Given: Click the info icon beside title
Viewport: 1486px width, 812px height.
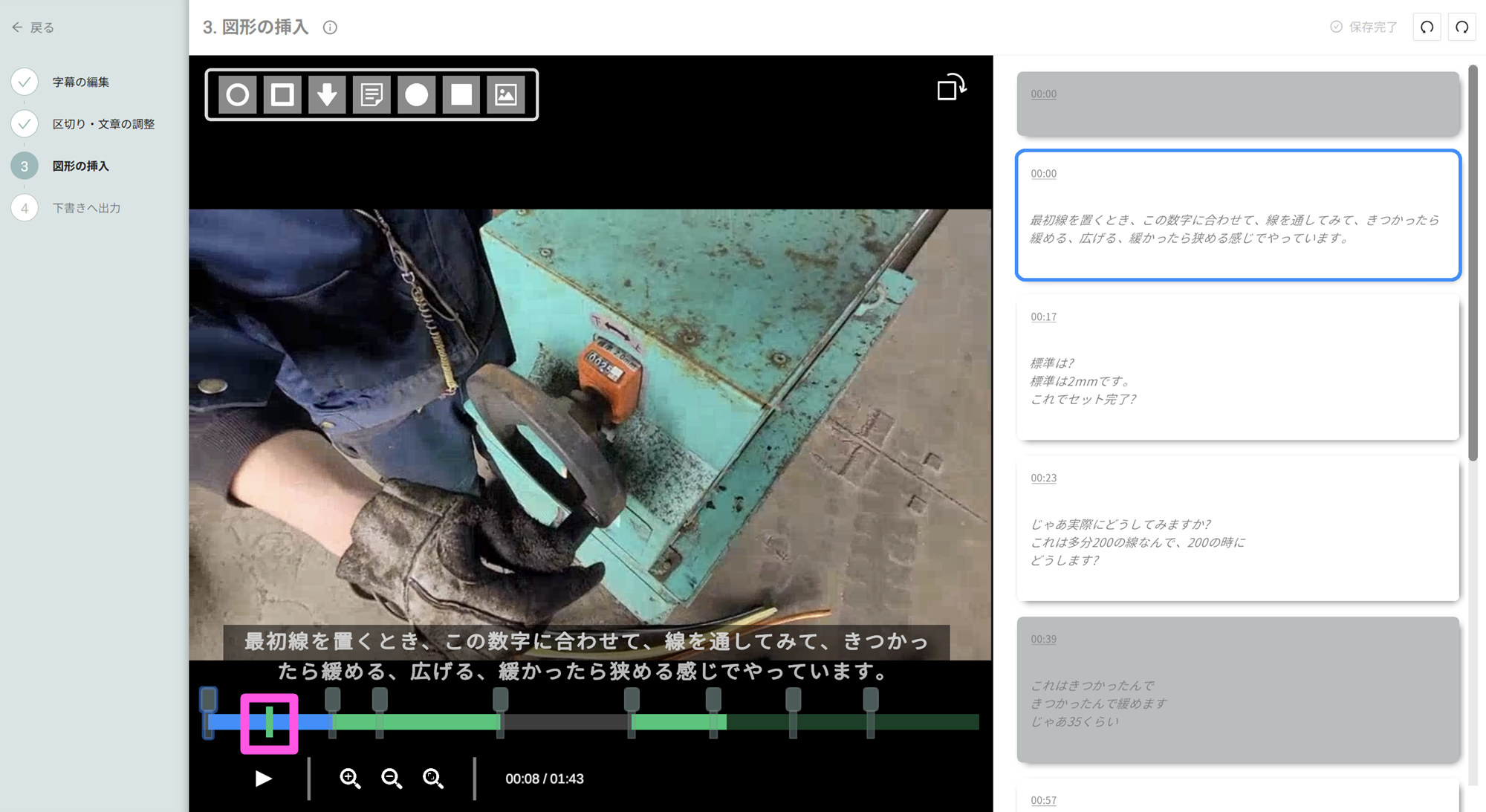Looking at the screenshot, I should pyautogui.click(x=330, y=27).
